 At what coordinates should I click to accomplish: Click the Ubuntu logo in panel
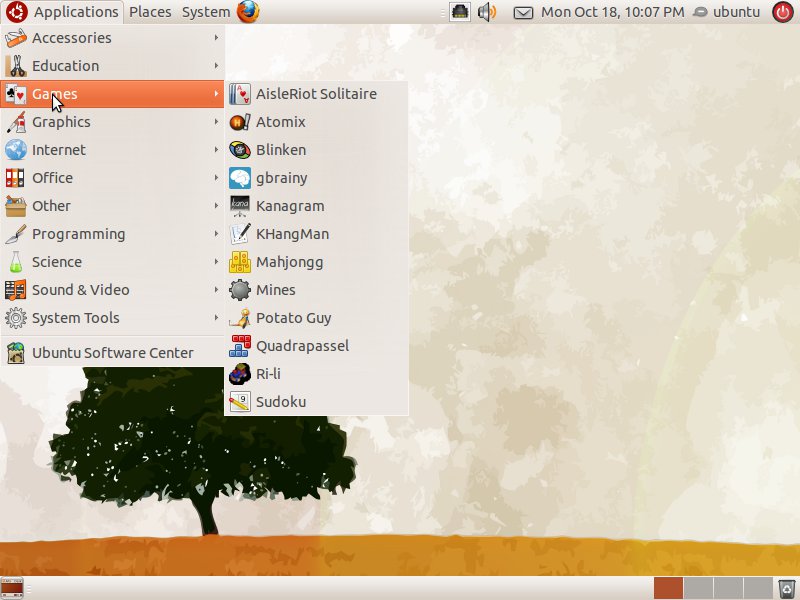click(16, 12)
